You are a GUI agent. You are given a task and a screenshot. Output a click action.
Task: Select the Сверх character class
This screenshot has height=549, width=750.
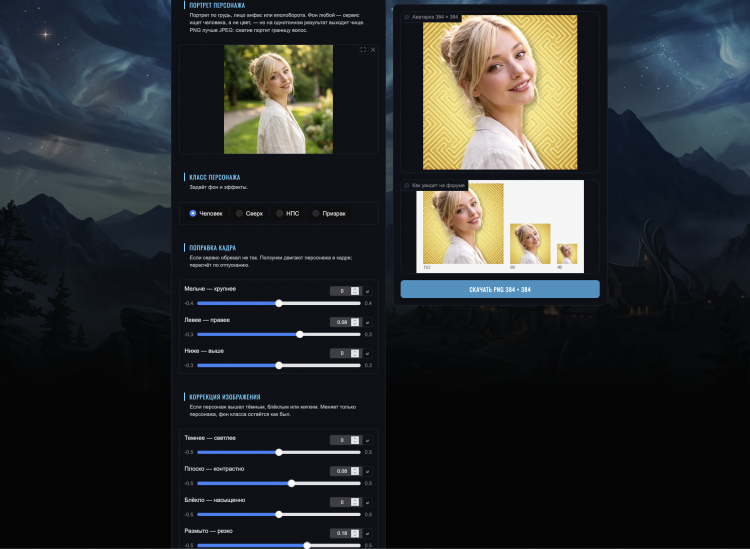[x=249, y=213]
